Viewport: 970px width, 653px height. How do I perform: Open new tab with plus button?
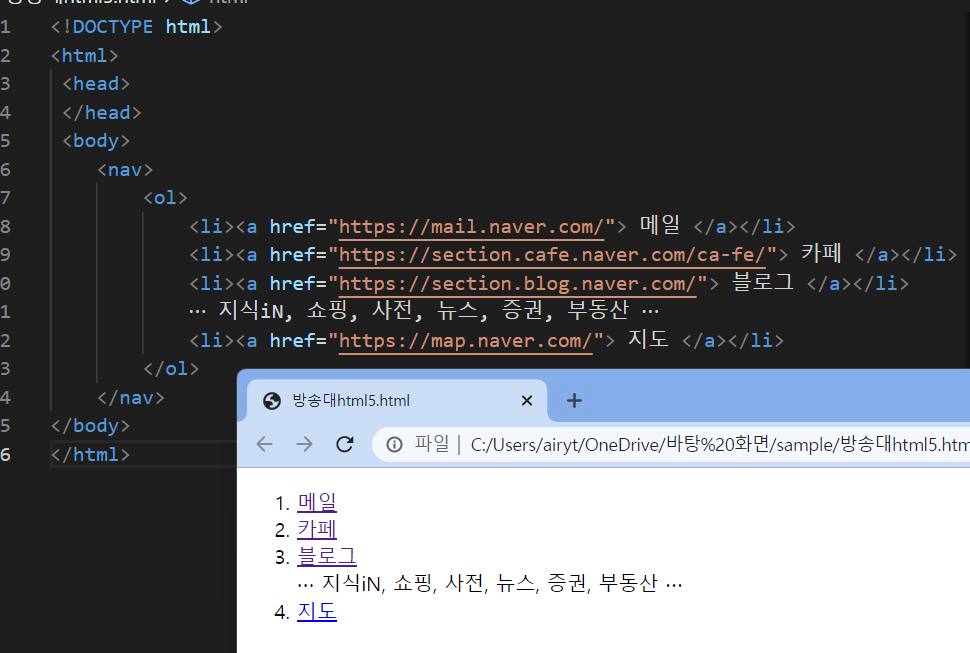click(574, 401)
